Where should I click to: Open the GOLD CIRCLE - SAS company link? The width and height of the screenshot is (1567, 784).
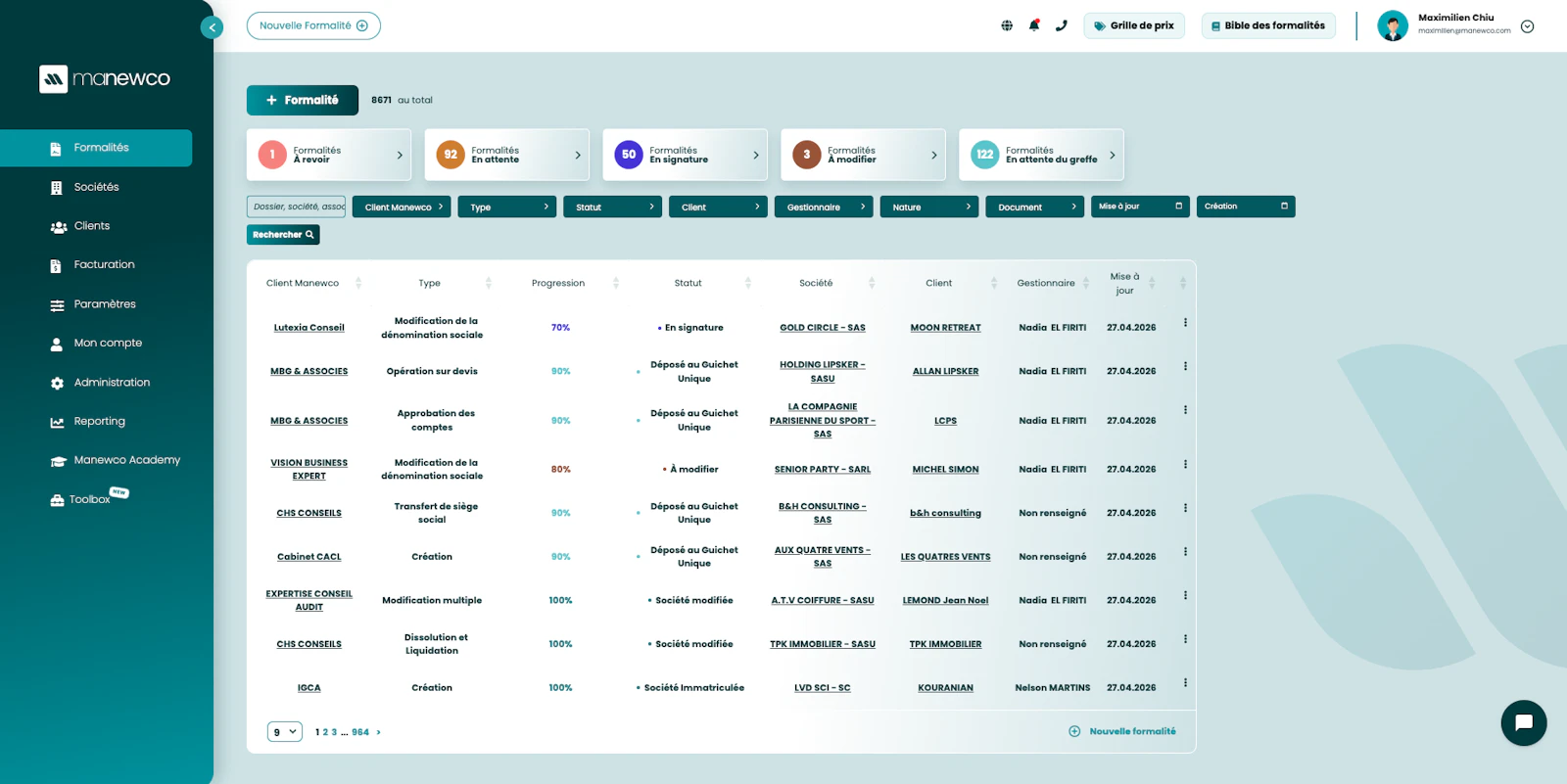[823, 328]
